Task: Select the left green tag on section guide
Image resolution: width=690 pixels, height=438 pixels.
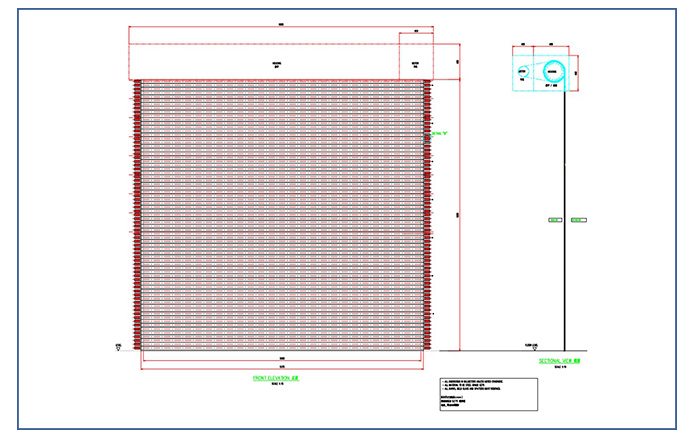Action: point(555,219)
